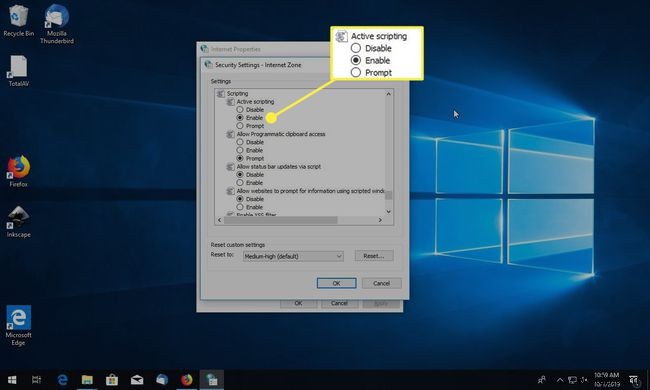Select Enable under Active scripting
The height and width of the screenshot is (390, 650).
point(250,118)
